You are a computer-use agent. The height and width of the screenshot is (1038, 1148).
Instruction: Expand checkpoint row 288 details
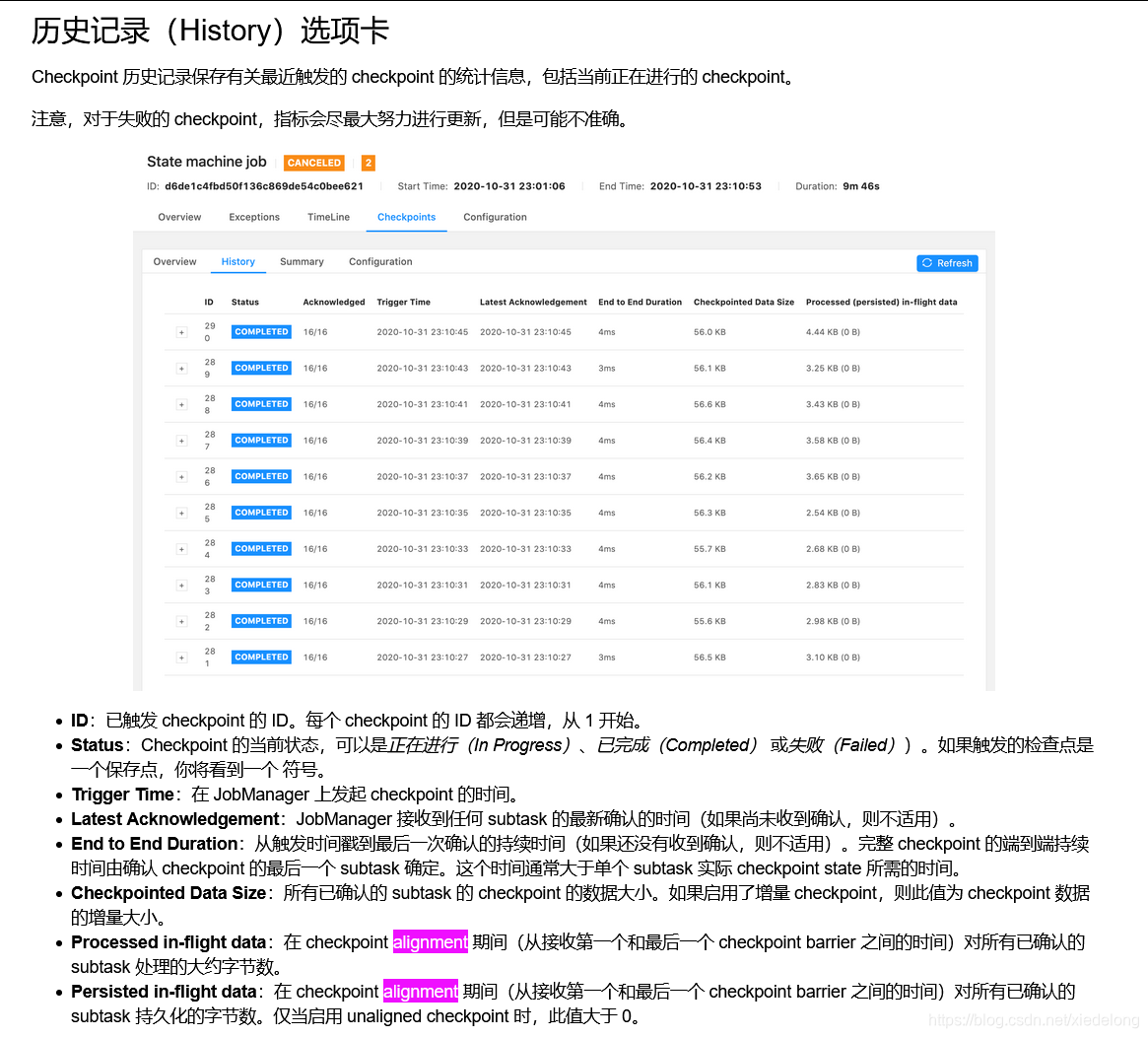point(181,404)
